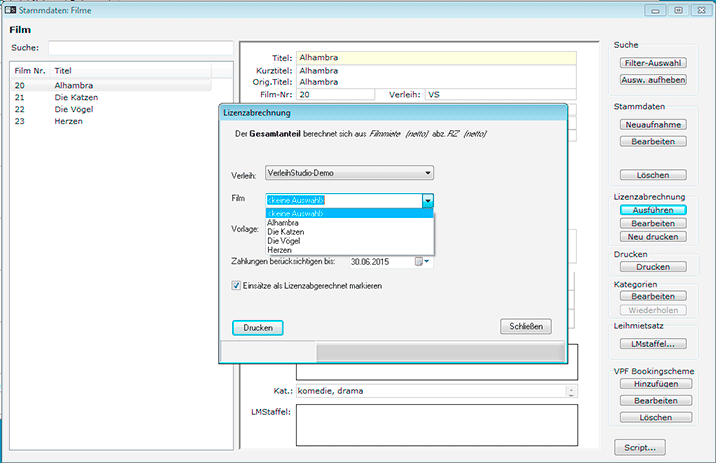Screen dimensions: 716x463
Task: Click the Filter-Auswahl button
Action: tap(653, 62)
